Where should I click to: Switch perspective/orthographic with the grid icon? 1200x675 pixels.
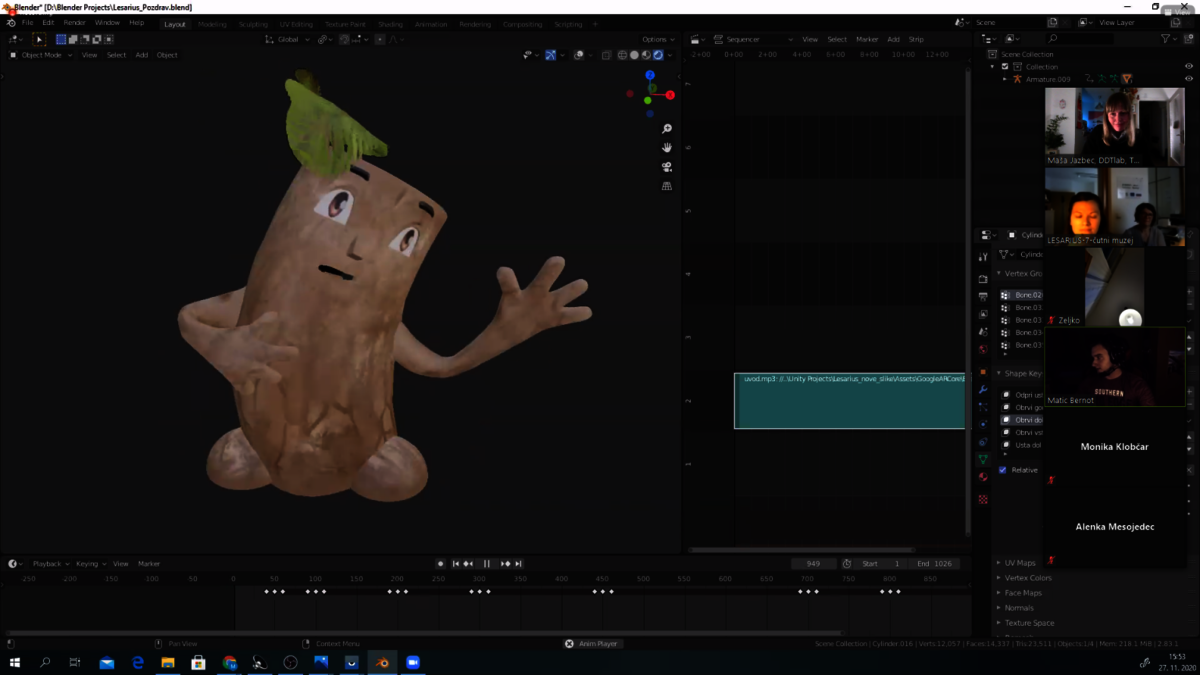(667, 186)
